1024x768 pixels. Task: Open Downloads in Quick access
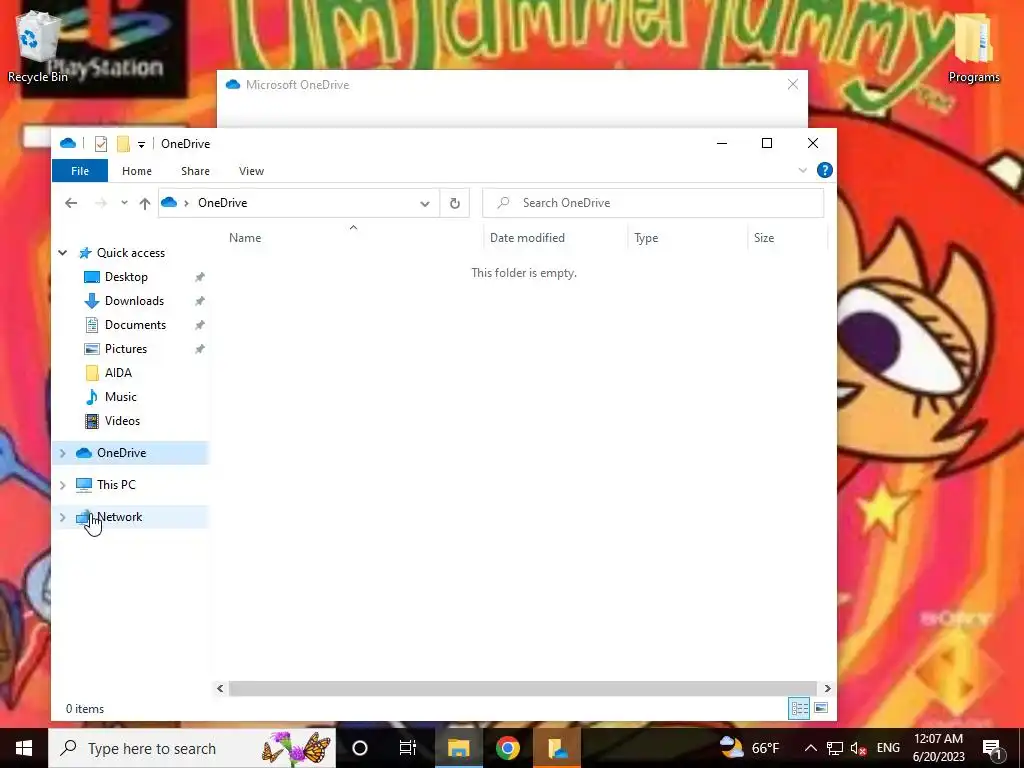point(135,301)
